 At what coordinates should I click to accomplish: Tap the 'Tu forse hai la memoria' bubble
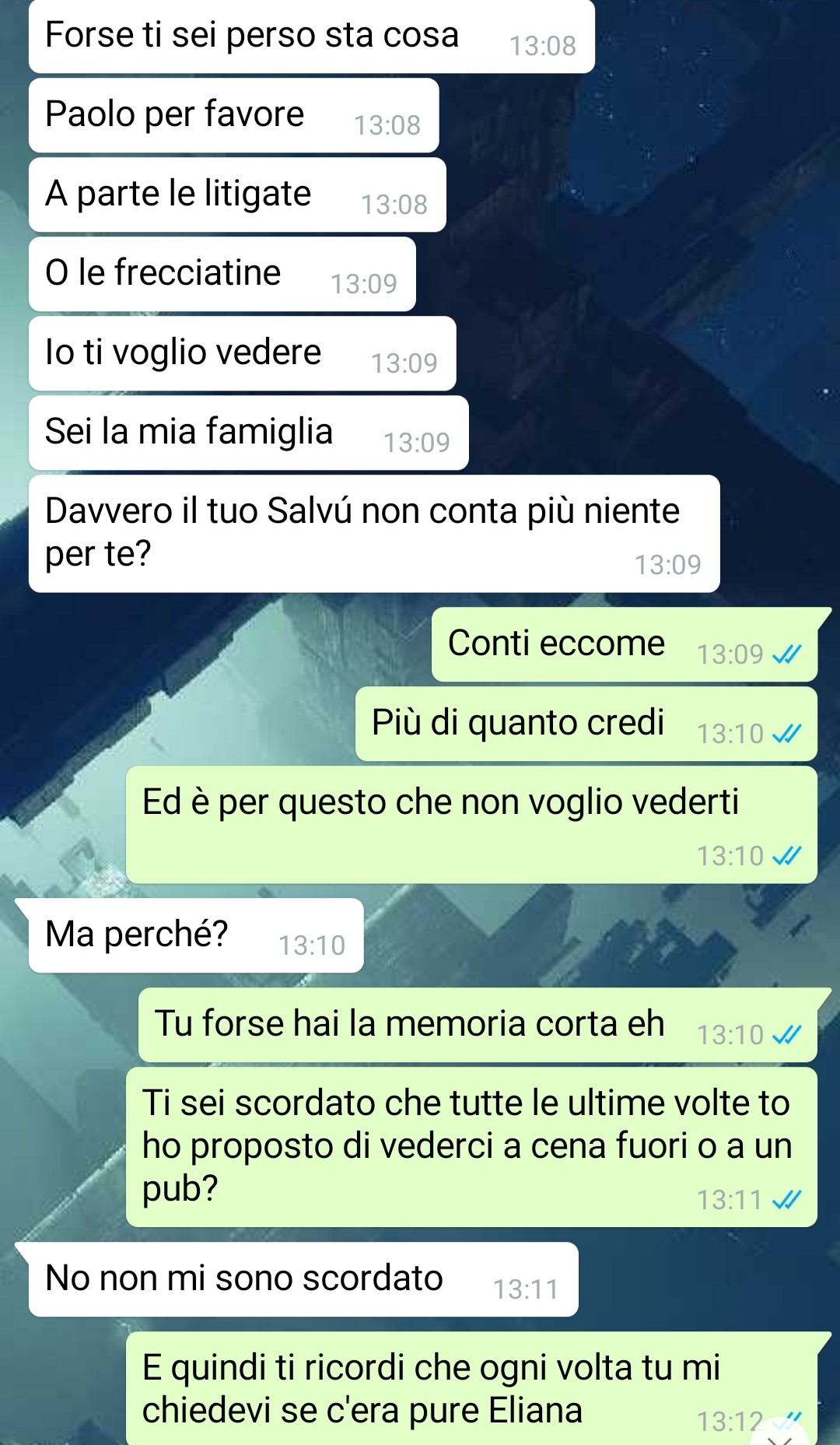478,1025
